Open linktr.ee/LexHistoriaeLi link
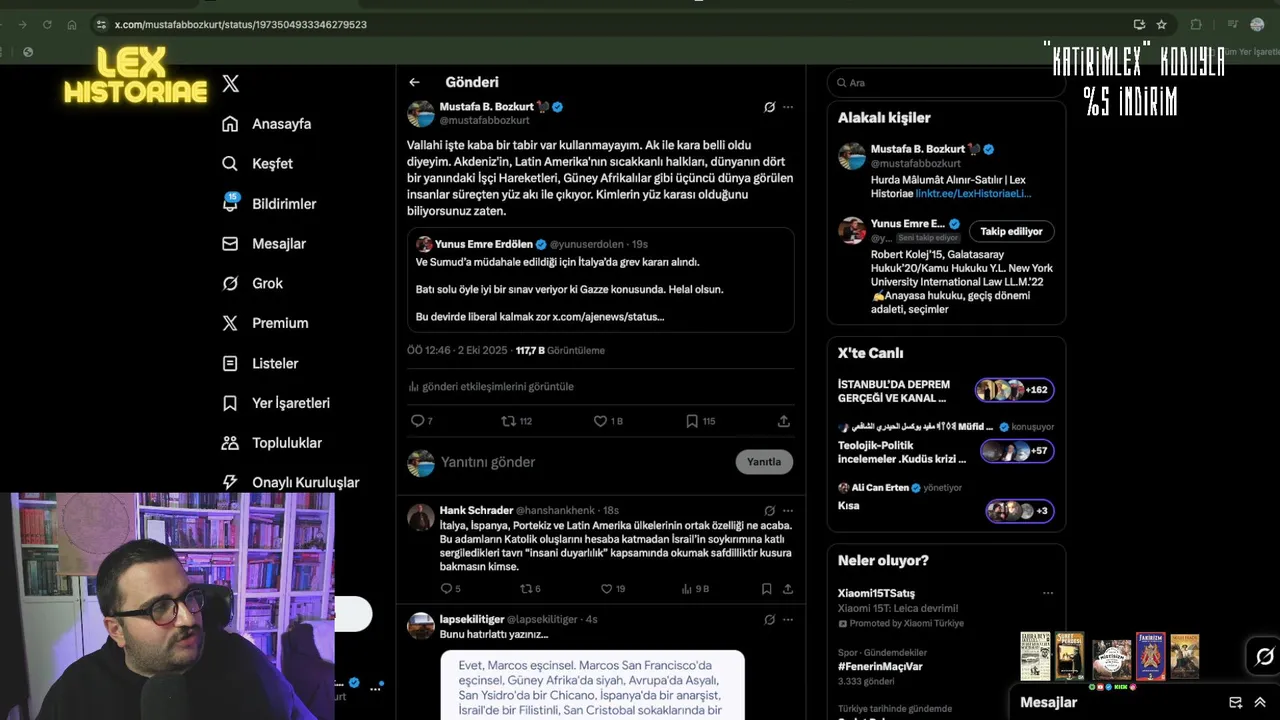The image size is (1280, 720). point(973,194)
